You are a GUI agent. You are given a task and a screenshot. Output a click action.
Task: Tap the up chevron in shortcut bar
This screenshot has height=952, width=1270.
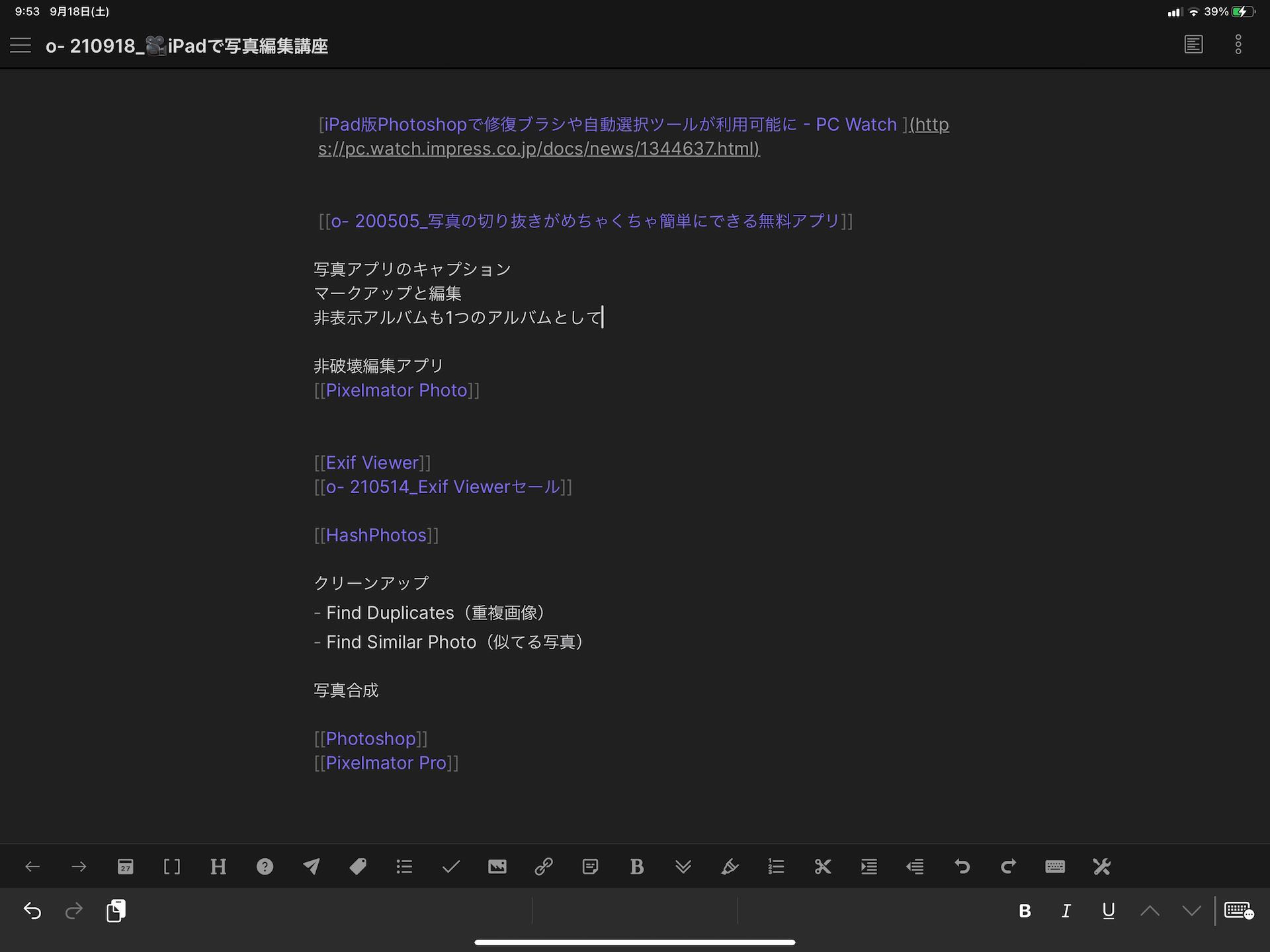pos(1150,911)
